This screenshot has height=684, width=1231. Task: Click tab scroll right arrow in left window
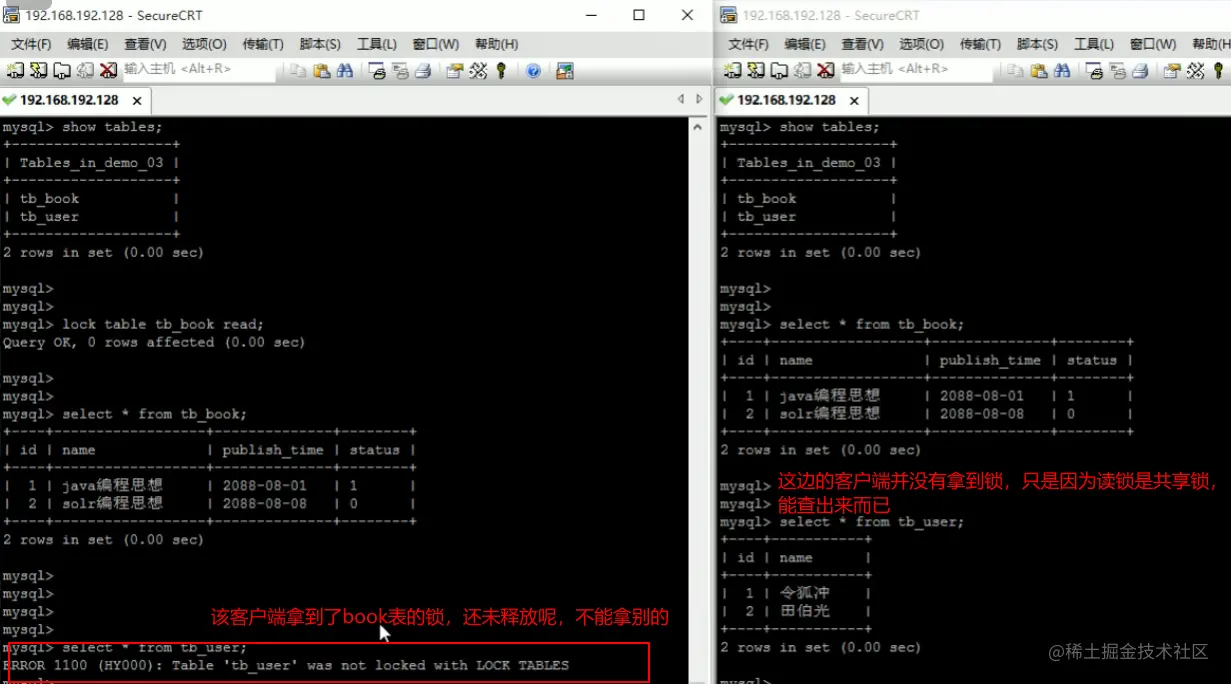point(699,99)
